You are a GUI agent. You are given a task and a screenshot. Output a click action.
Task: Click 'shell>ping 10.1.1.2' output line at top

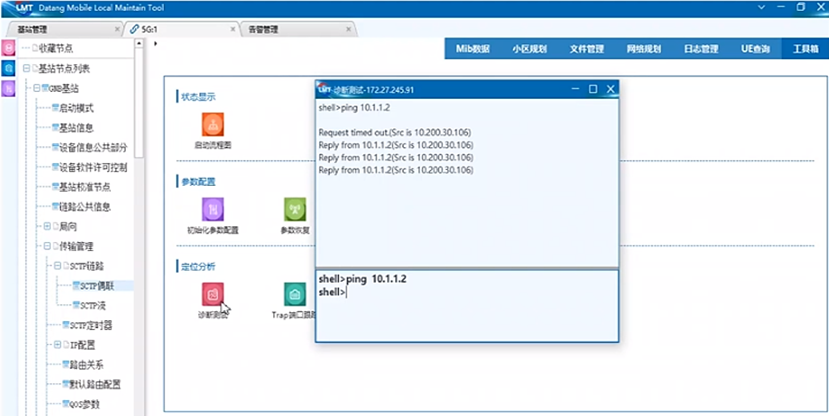coord(354,107)
